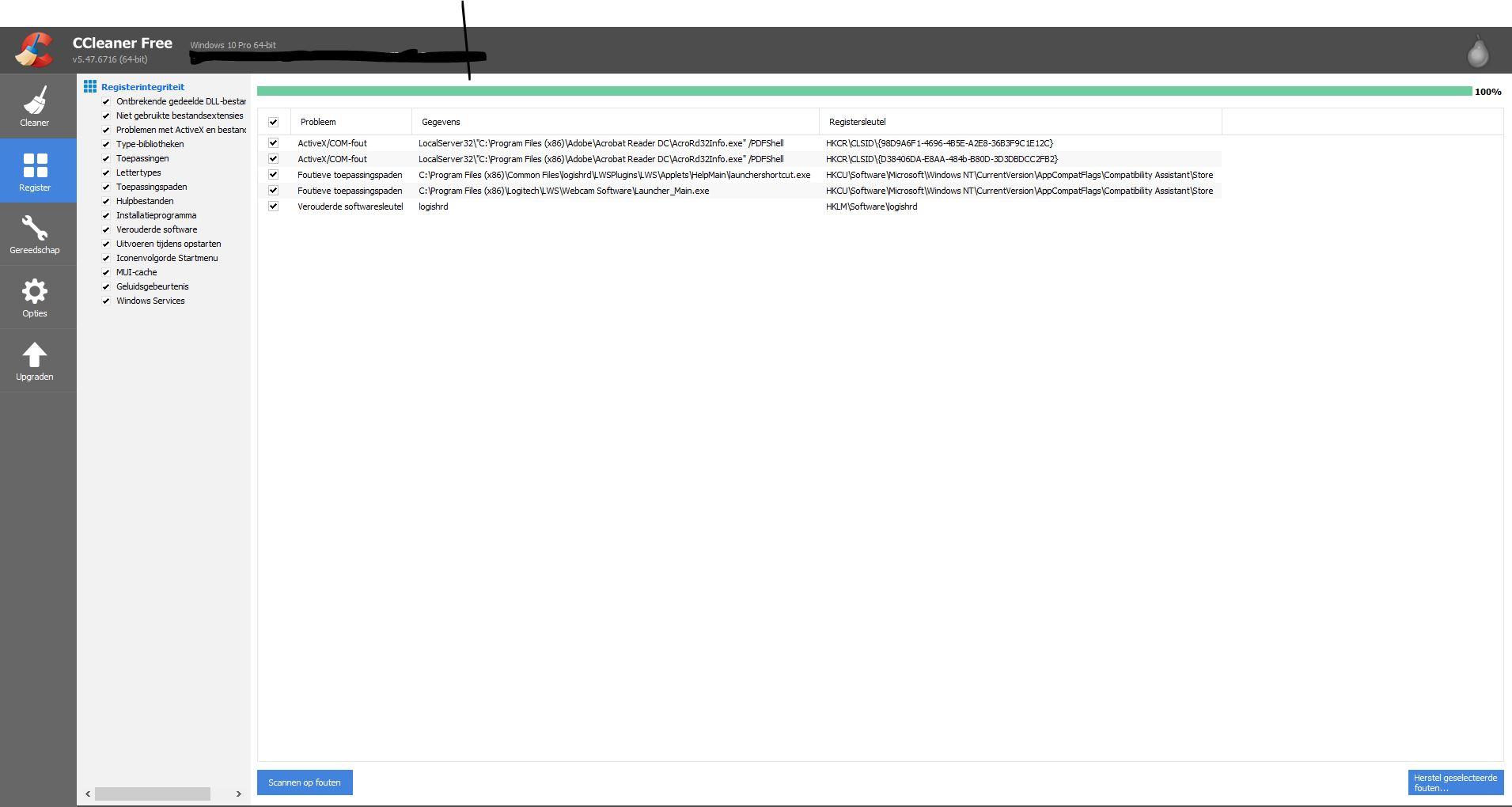Click the Registerintegriteit grid icon
The width and height of the screenshot is (1512, 807).
click(x=90, y=86)
